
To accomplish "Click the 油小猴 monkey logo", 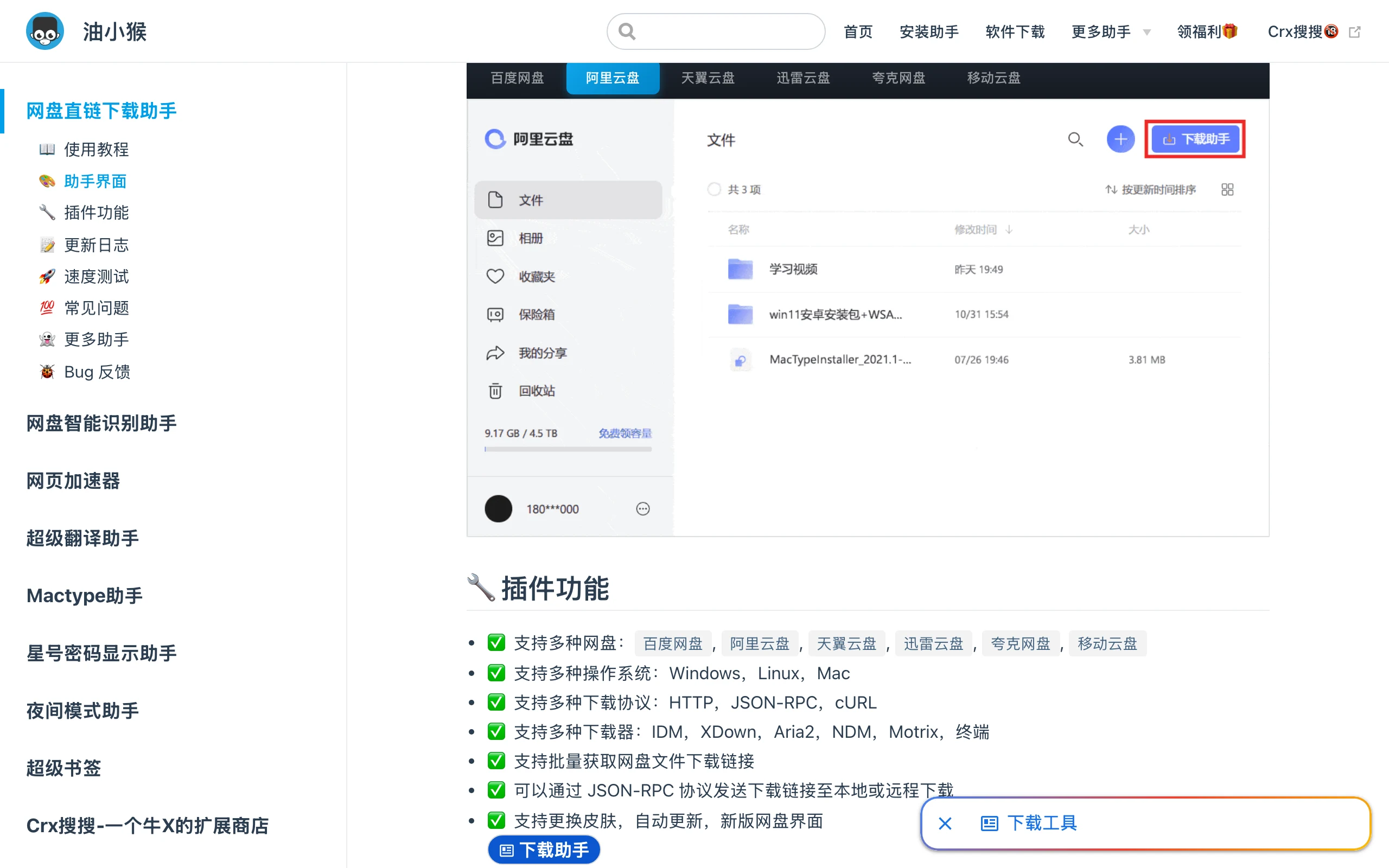I will coord(45,31).
